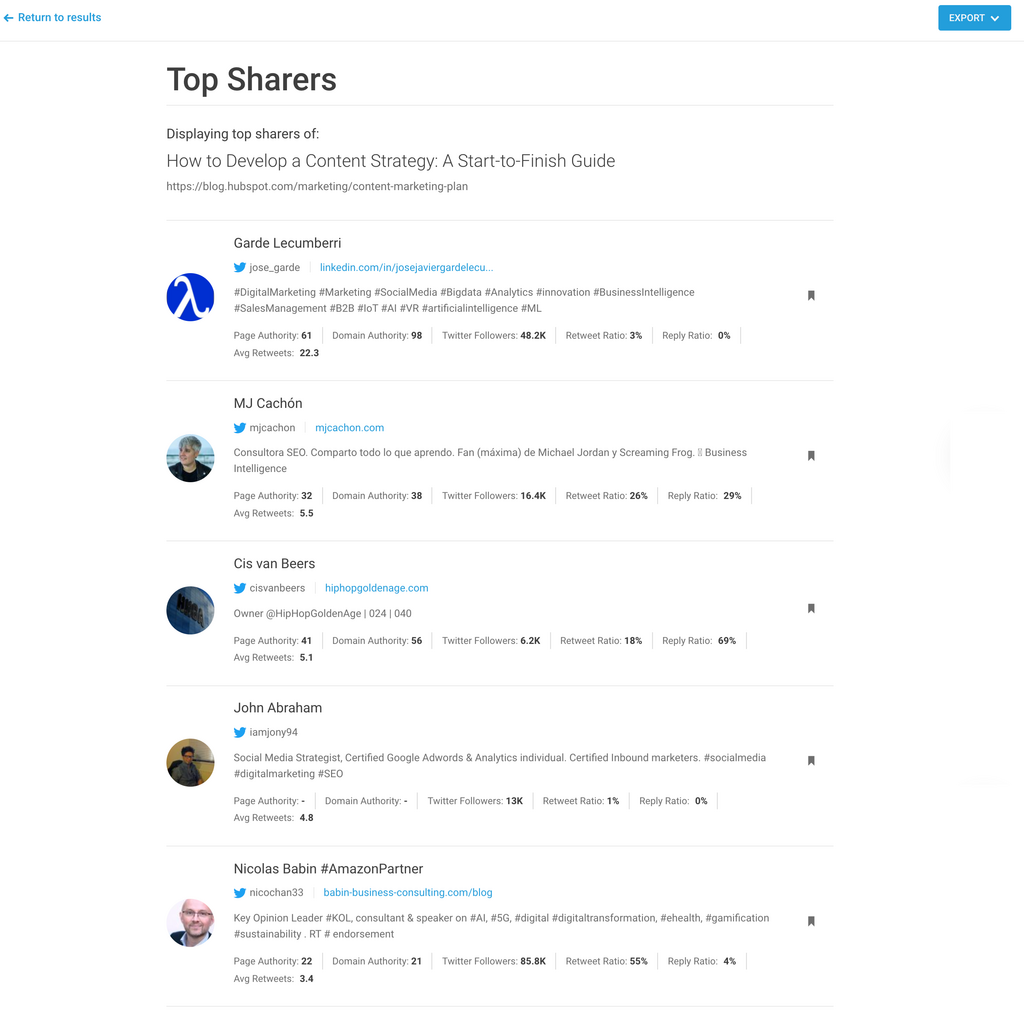The image size is (1024, 1011).
Task: Bookmark Garde Lecumberri's sharer entry
Action: (811, 295)
